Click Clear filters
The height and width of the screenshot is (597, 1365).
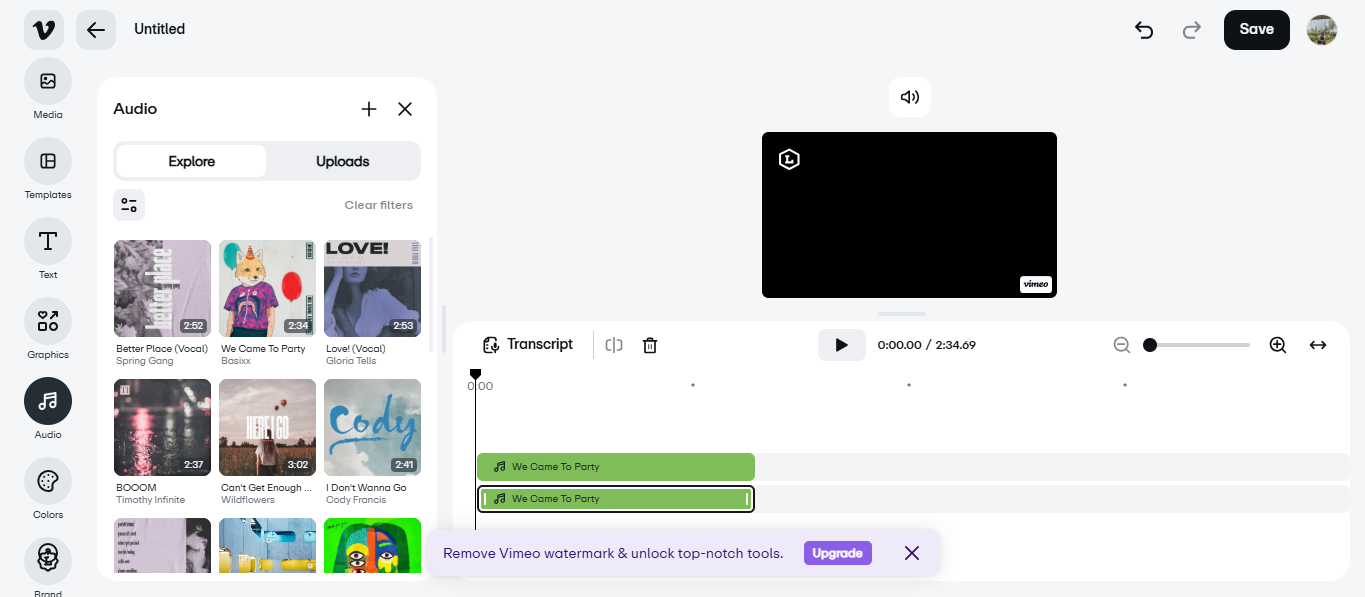(379, 205)
